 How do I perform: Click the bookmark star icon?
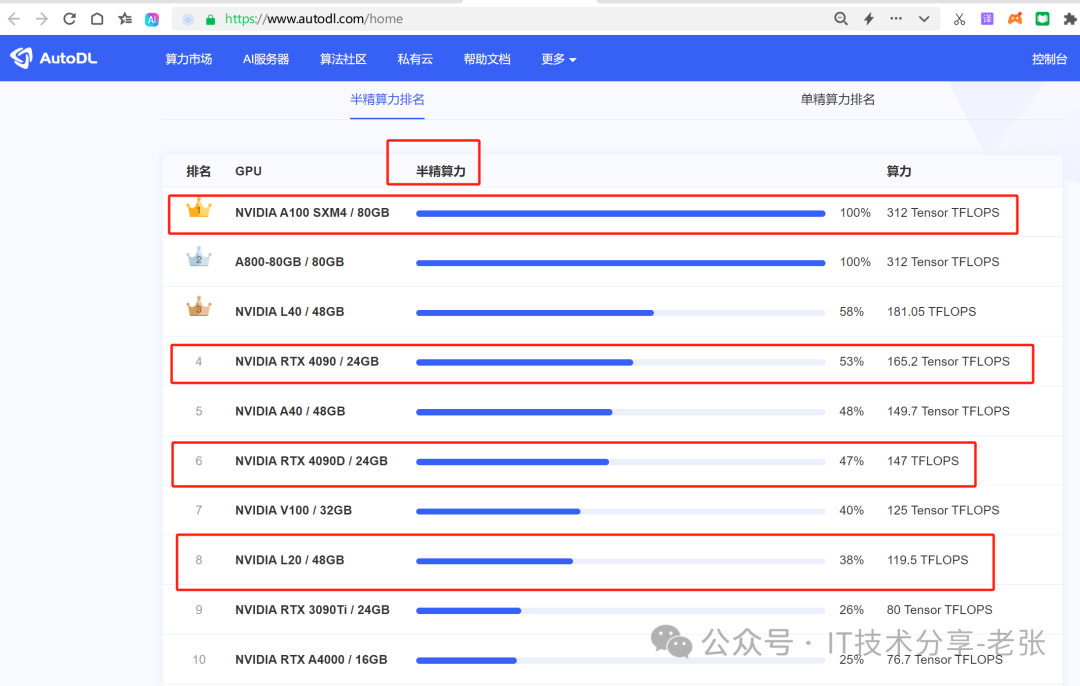click(125, 19)
